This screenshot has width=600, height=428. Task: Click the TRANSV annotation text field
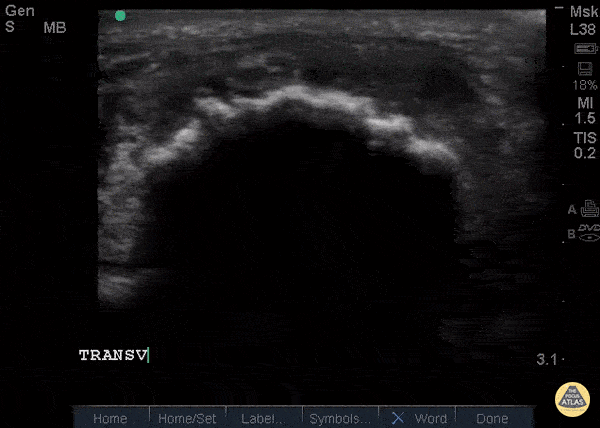114,355
